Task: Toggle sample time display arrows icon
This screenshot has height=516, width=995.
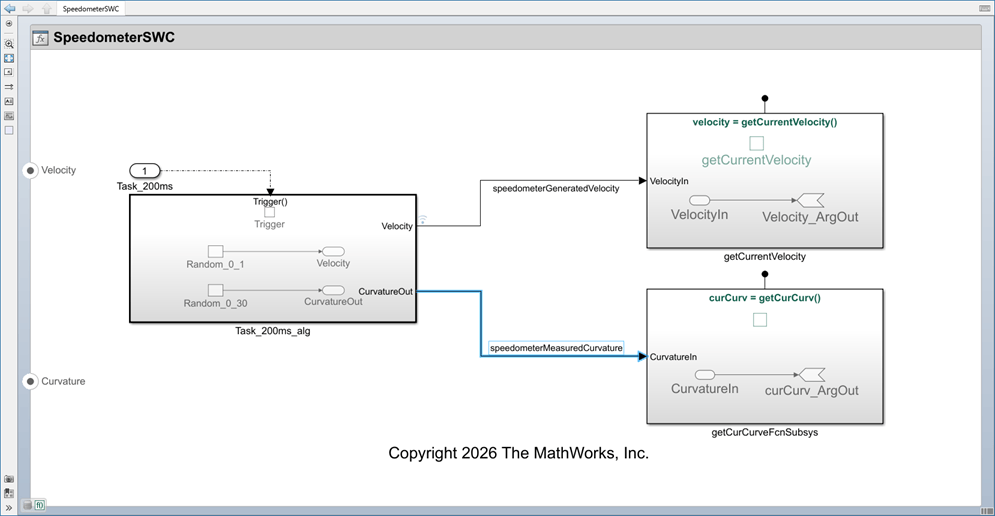Action: 9,87
